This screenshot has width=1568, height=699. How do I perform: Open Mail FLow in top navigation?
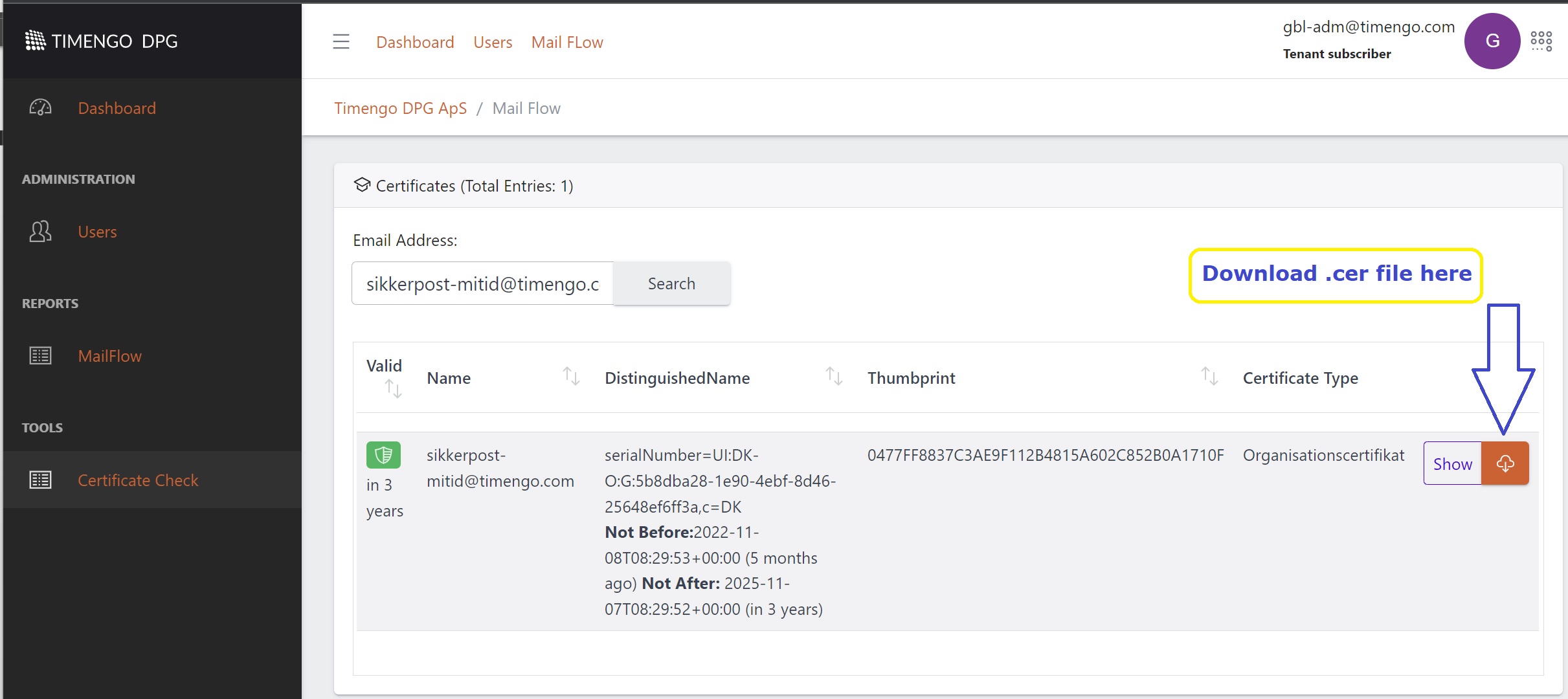(566, 42)
